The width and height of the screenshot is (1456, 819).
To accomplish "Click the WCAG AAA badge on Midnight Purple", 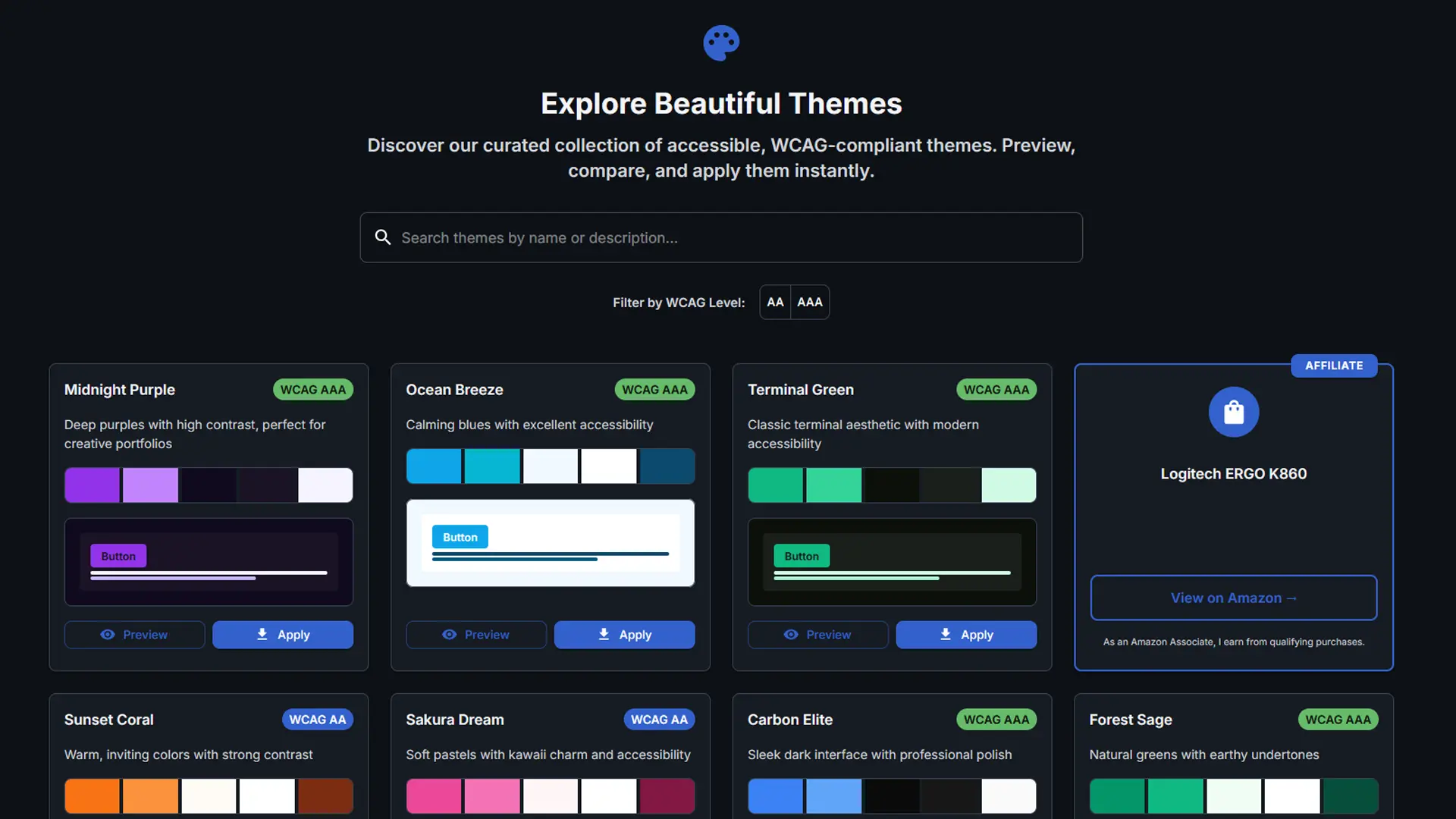I will pos(312,389).
